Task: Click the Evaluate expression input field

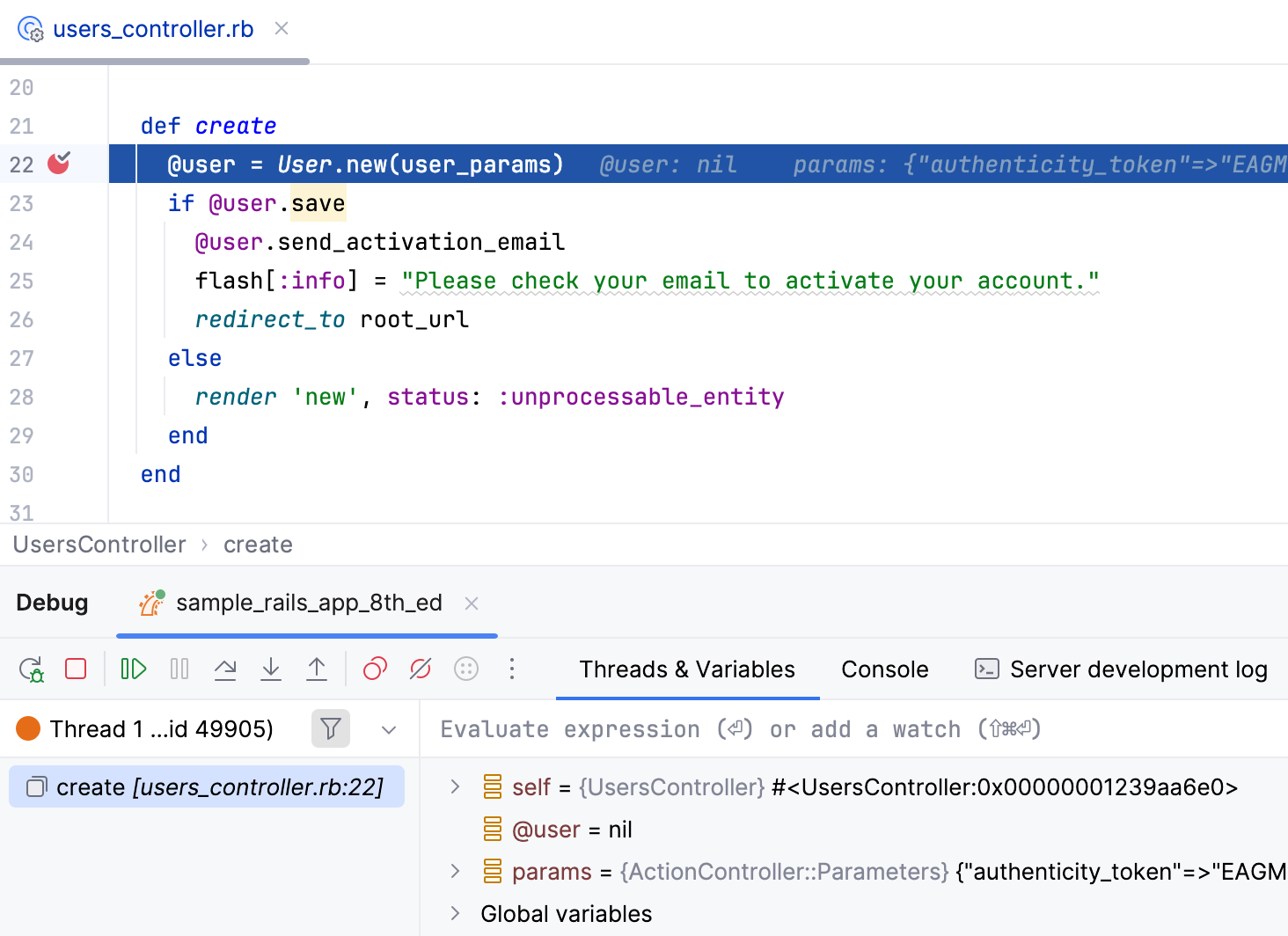Action: click(x=853, y=729)
